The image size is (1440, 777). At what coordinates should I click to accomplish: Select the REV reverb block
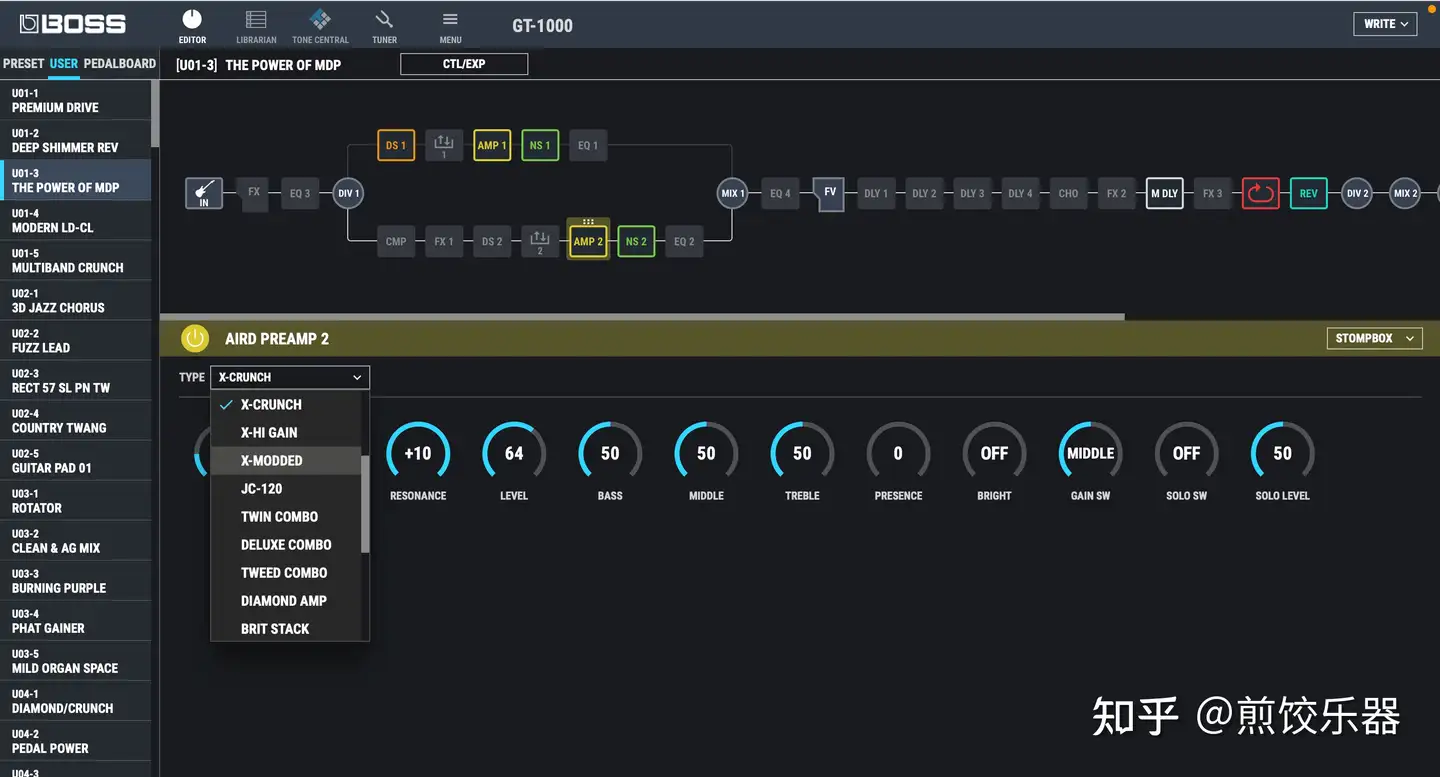(x=1308, y=193)
